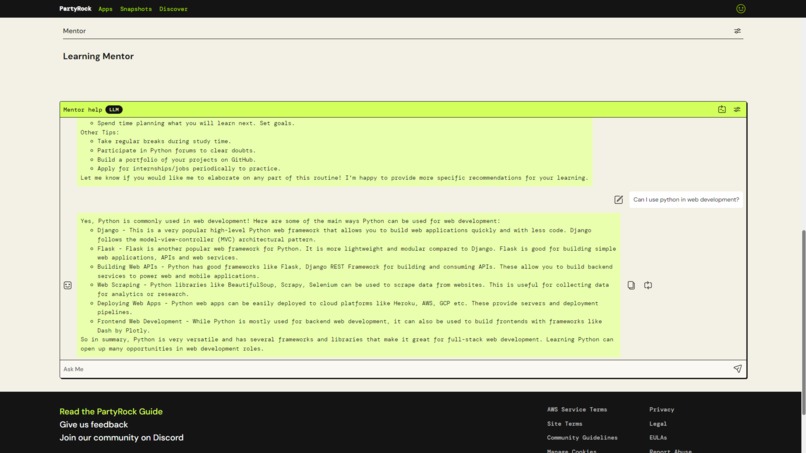
Task: Open Privacy footer link
Action: click(662, 409)
